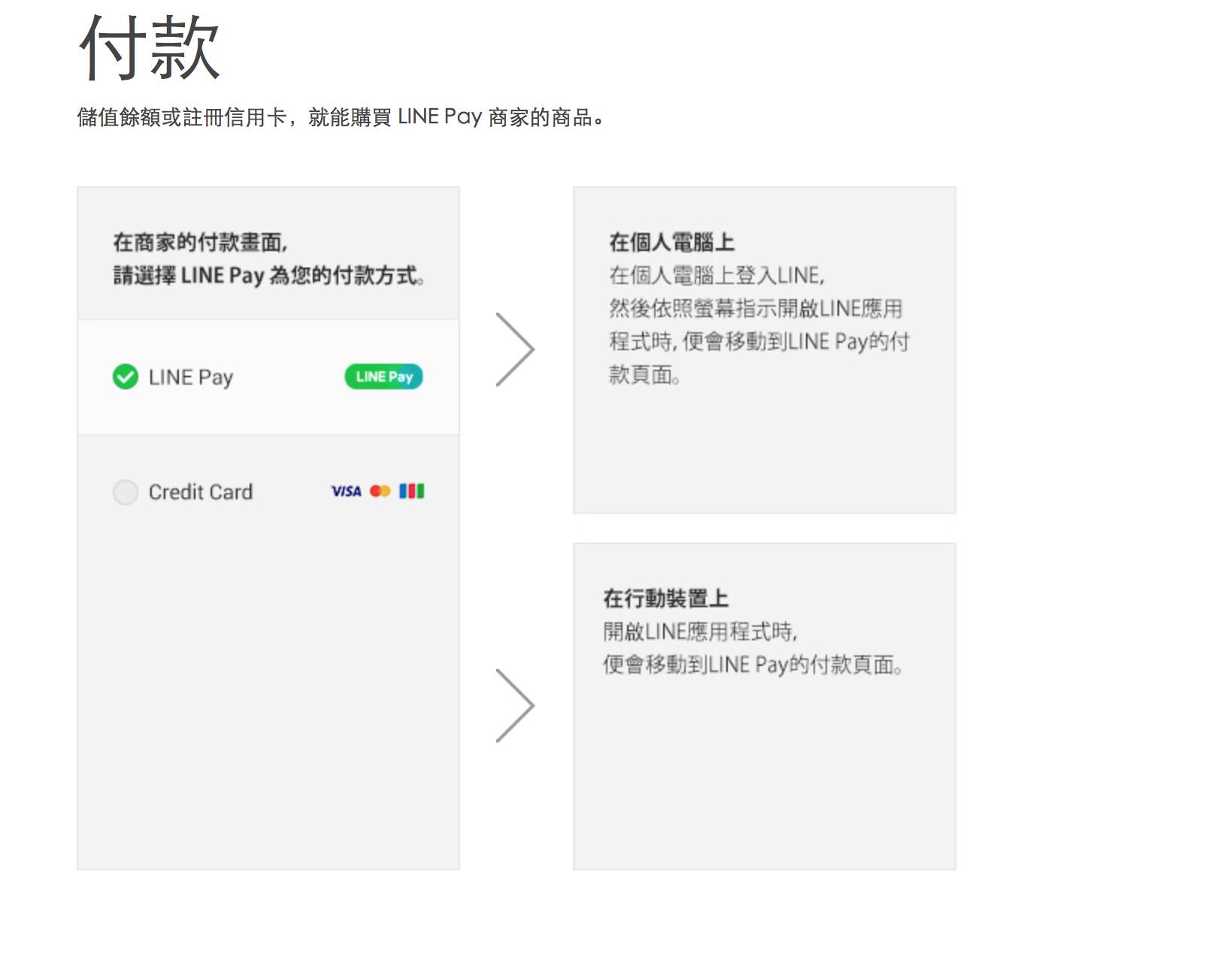Click the text 請選擇 LINE Pay 為您的付款方式
Image resolution: width=1227 pixels, height=980 pixels.
269,276
